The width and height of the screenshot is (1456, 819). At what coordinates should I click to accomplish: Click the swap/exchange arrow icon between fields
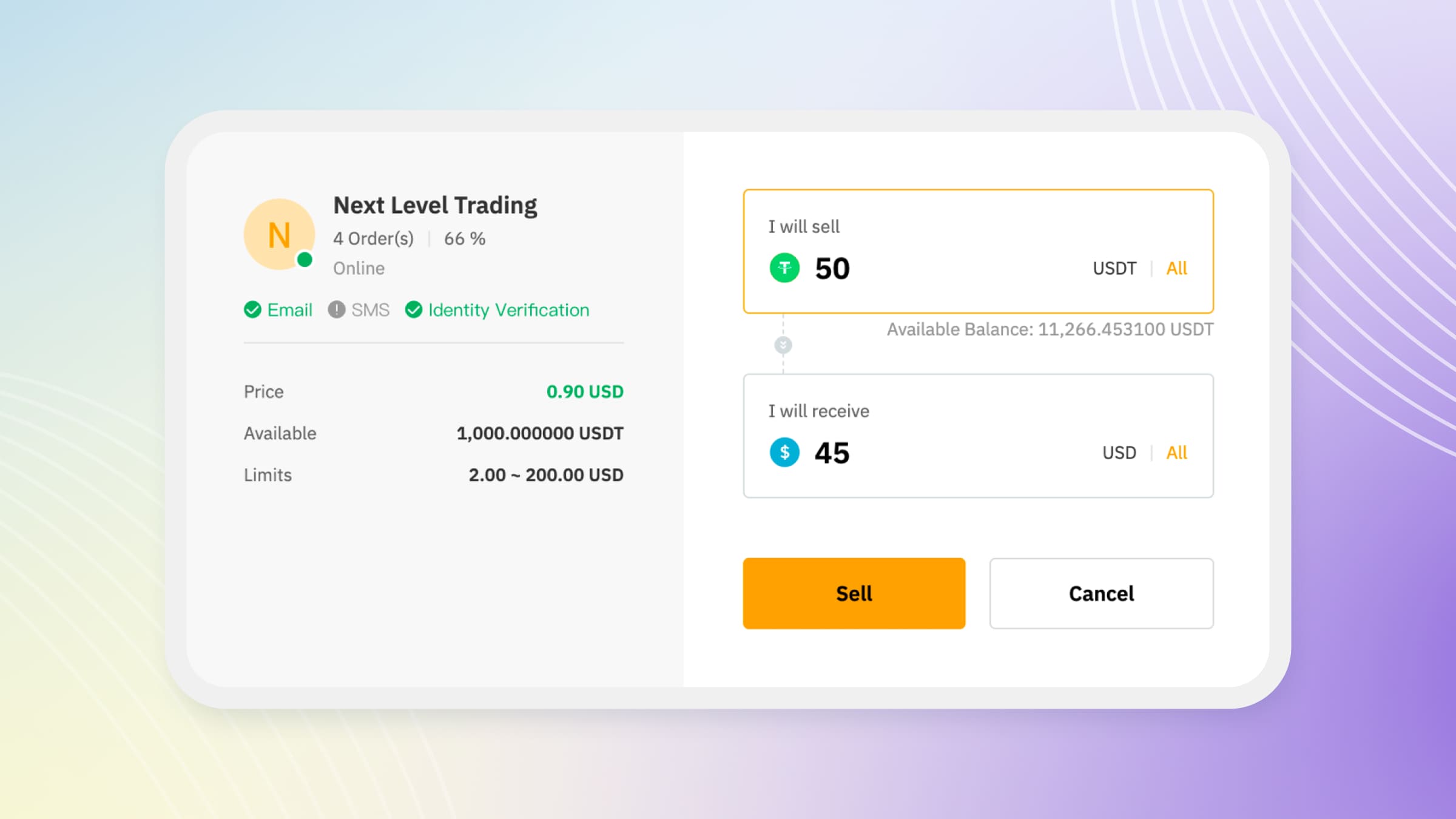(x=783, y=345)
